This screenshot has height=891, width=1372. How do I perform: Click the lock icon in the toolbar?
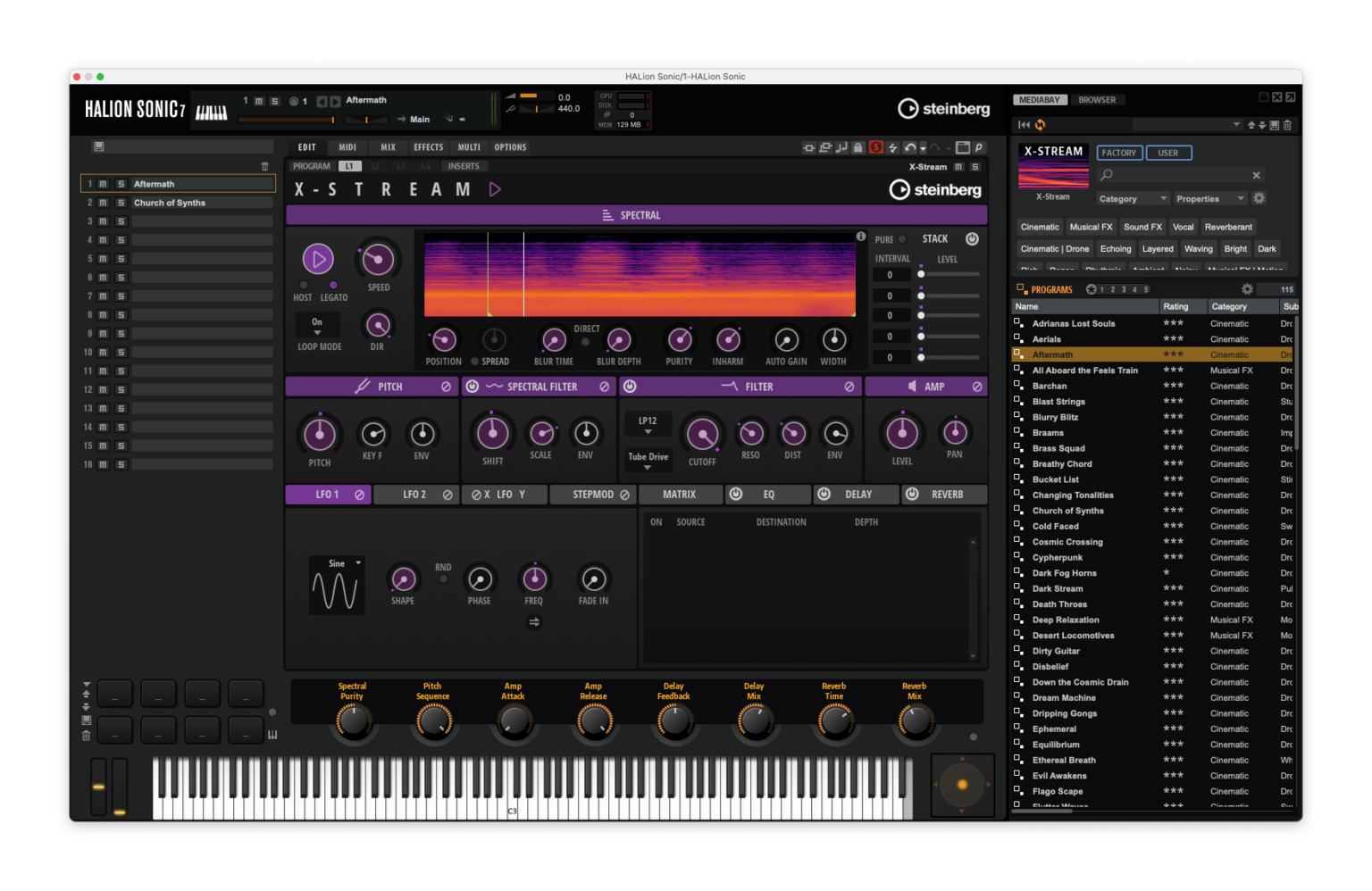(857, 147)
